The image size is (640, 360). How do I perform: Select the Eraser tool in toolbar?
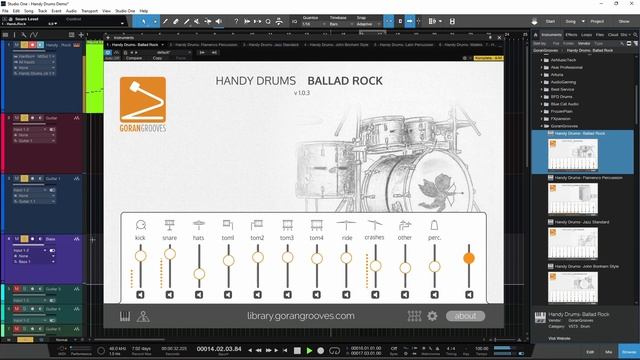click(x=176, y=21)
